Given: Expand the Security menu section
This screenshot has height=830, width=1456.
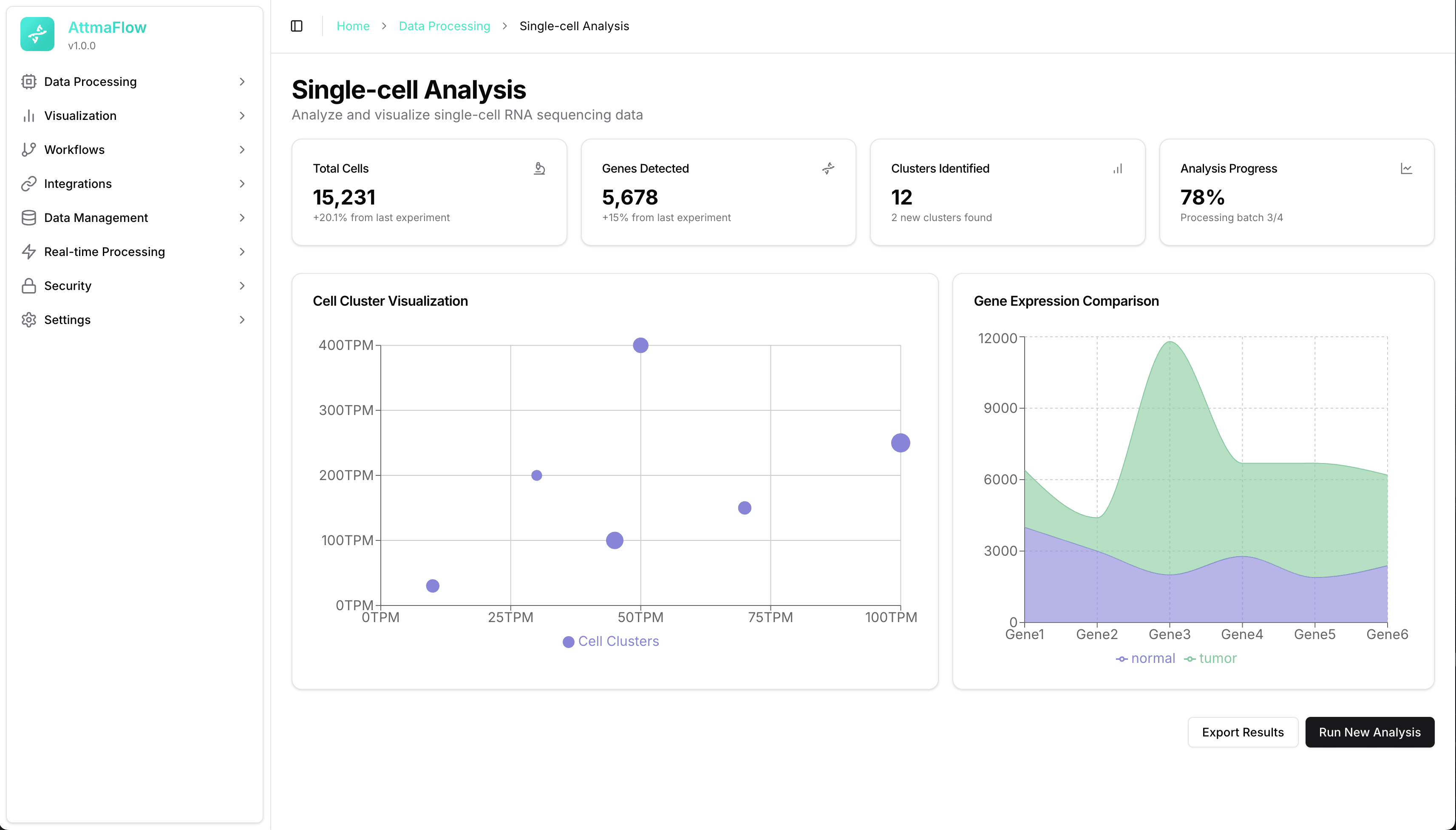Looking at the screenshot, I should pyautogui.click(x=67, y=286).
